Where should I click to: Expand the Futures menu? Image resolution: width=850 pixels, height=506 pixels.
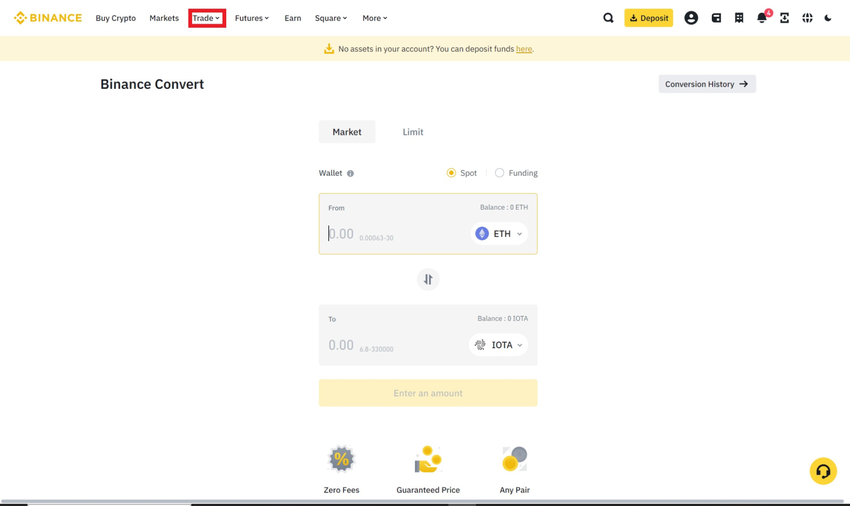coord(252,18)
